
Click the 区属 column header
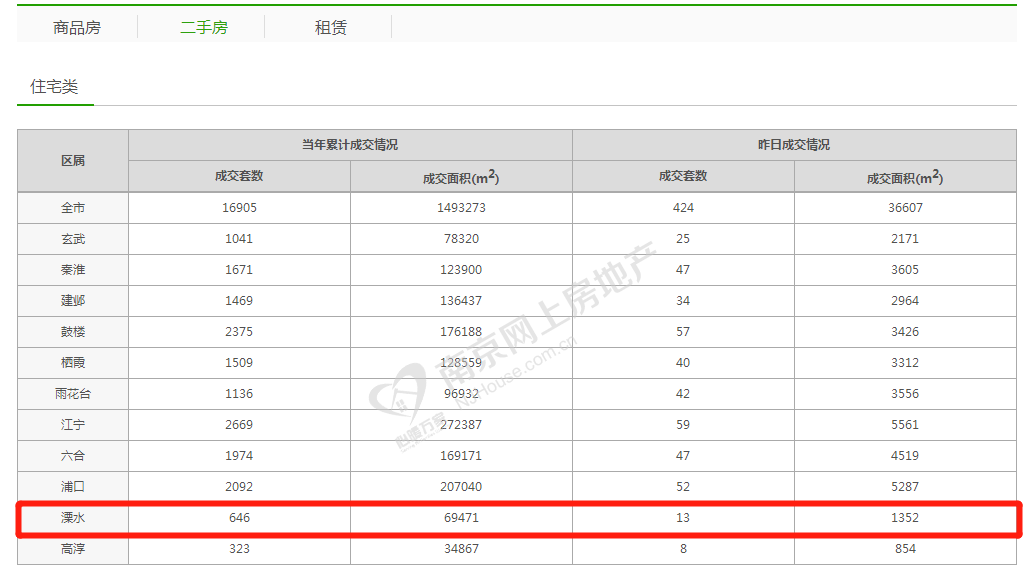click(73, 160)
